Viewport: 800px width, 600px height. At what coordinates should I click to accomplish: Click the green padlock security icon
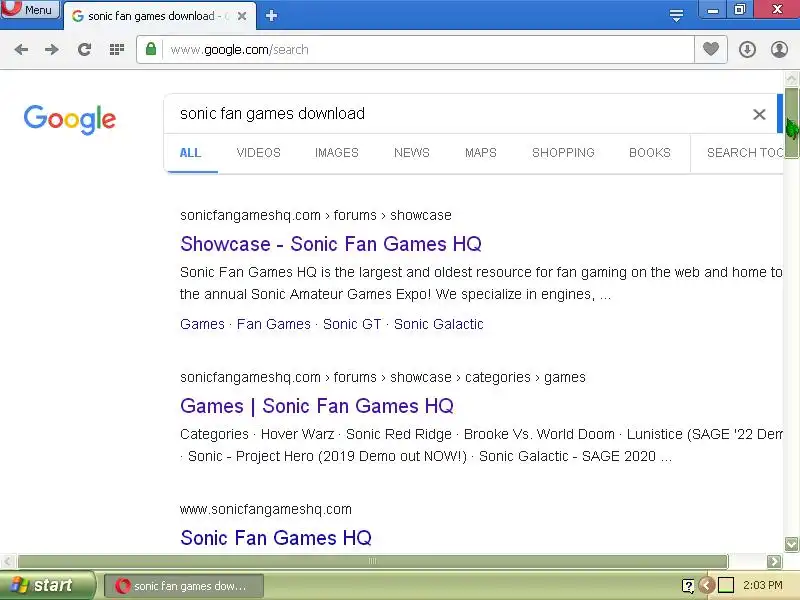pos(151,49)
